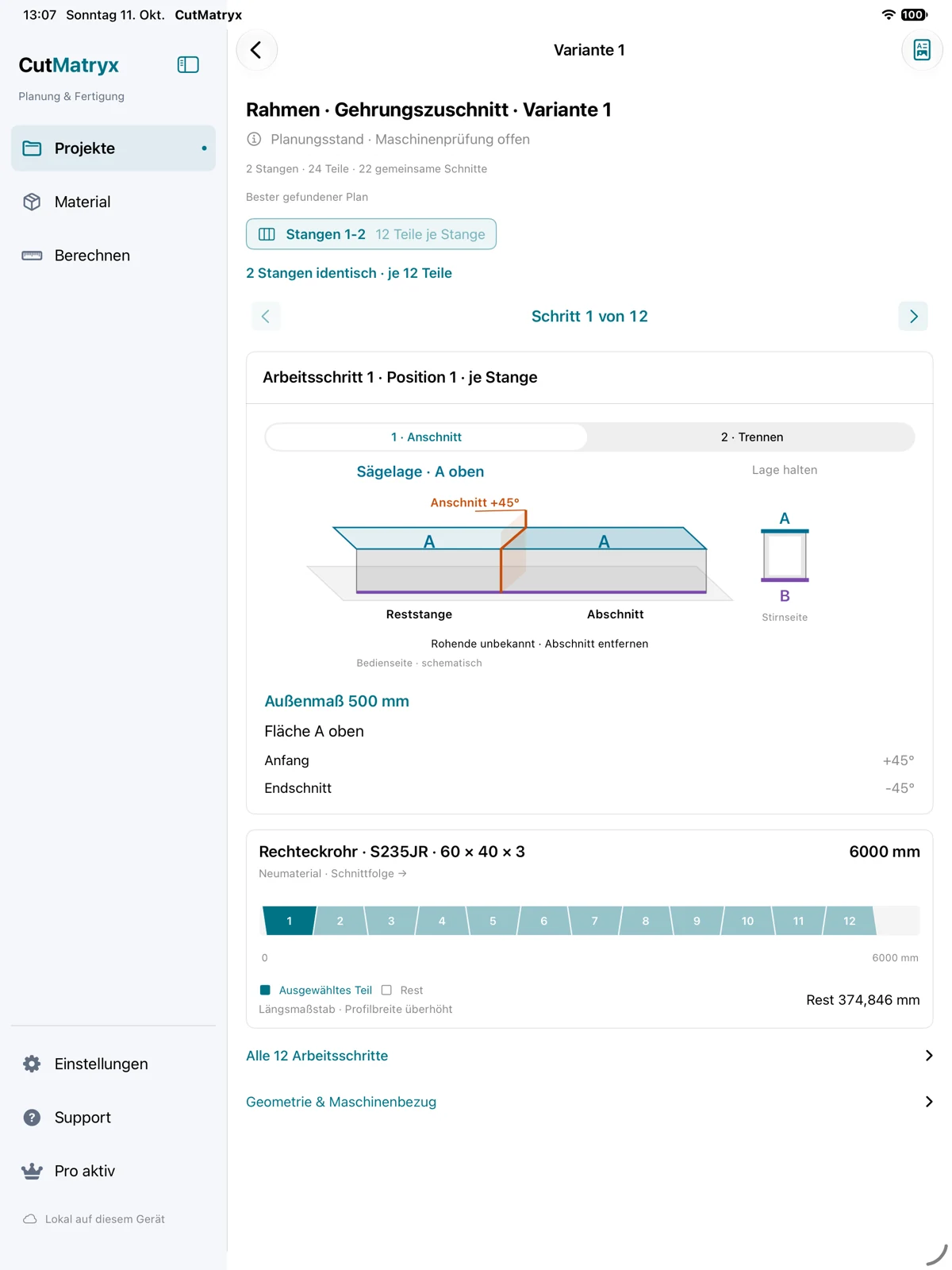
Task: Open Einstellungen via the gear icon
Action: (x=32, y=1064)
